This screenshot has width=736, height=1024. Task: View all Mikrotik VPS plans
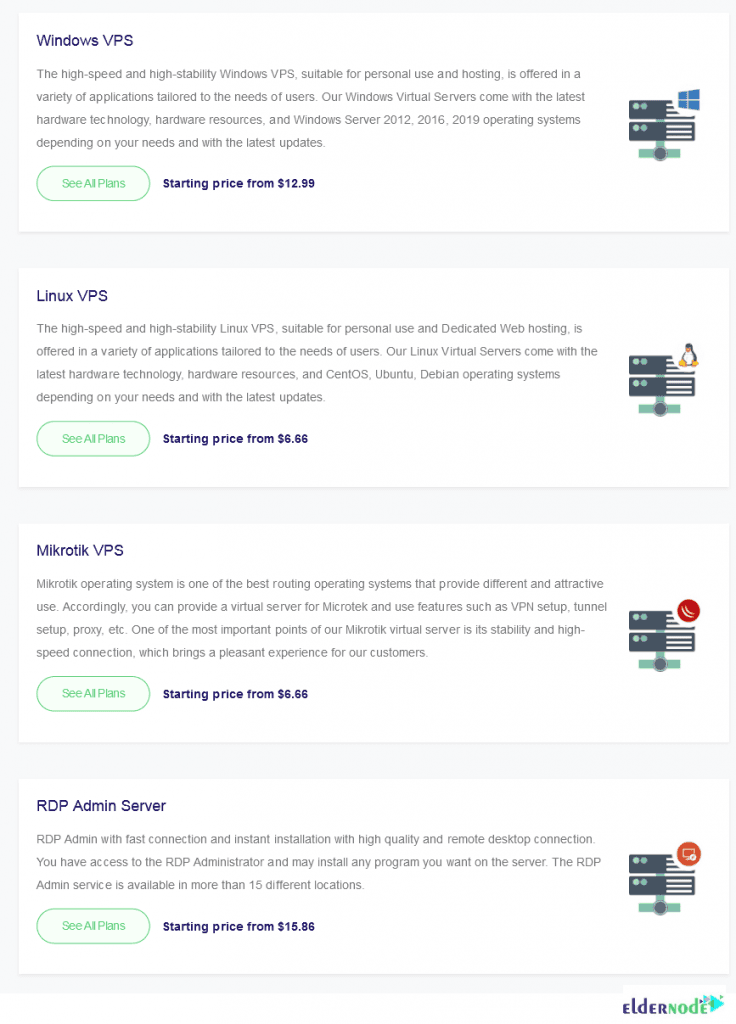coord(93,693)
